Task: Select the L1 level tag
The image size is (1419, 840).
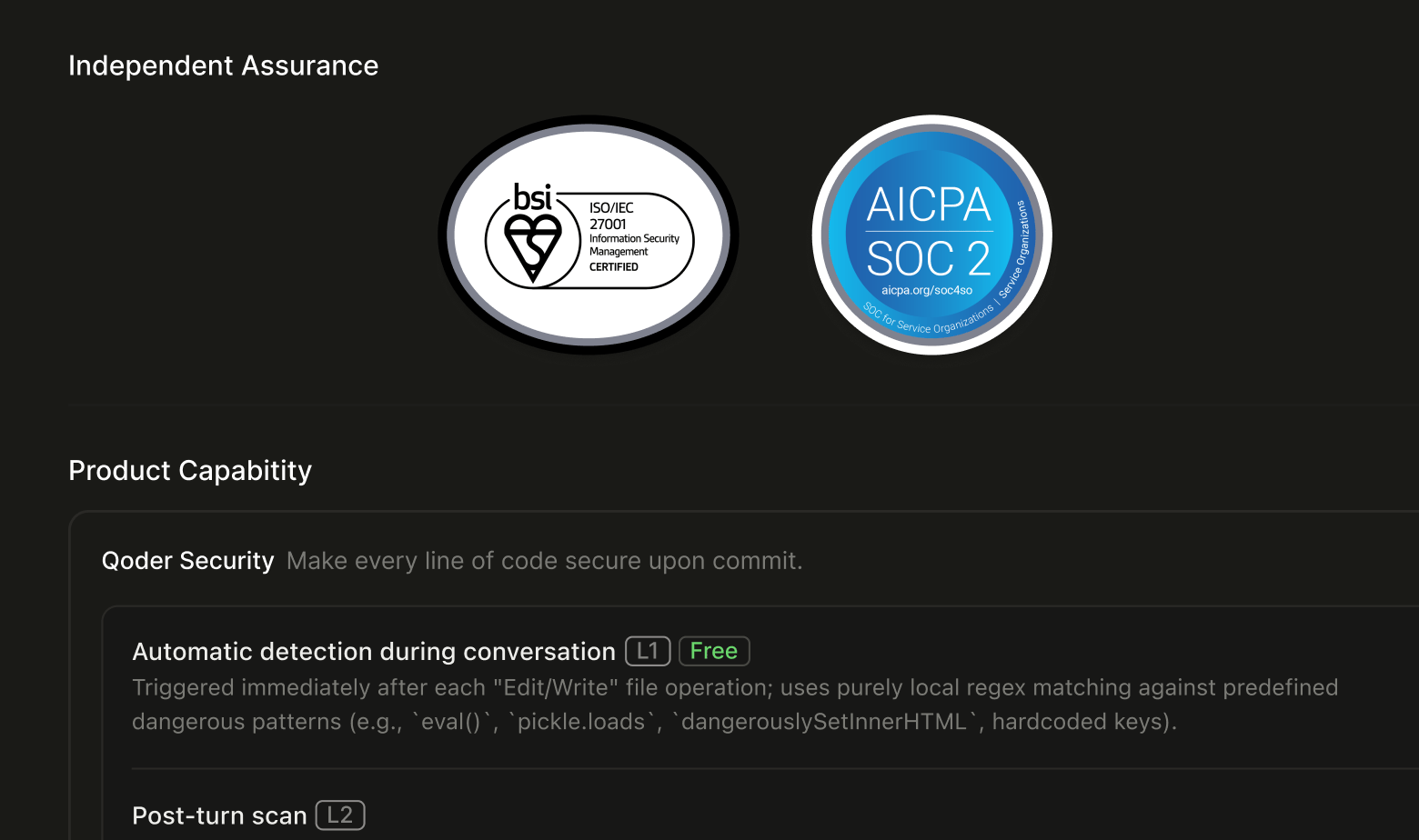Action: (648, 651)
